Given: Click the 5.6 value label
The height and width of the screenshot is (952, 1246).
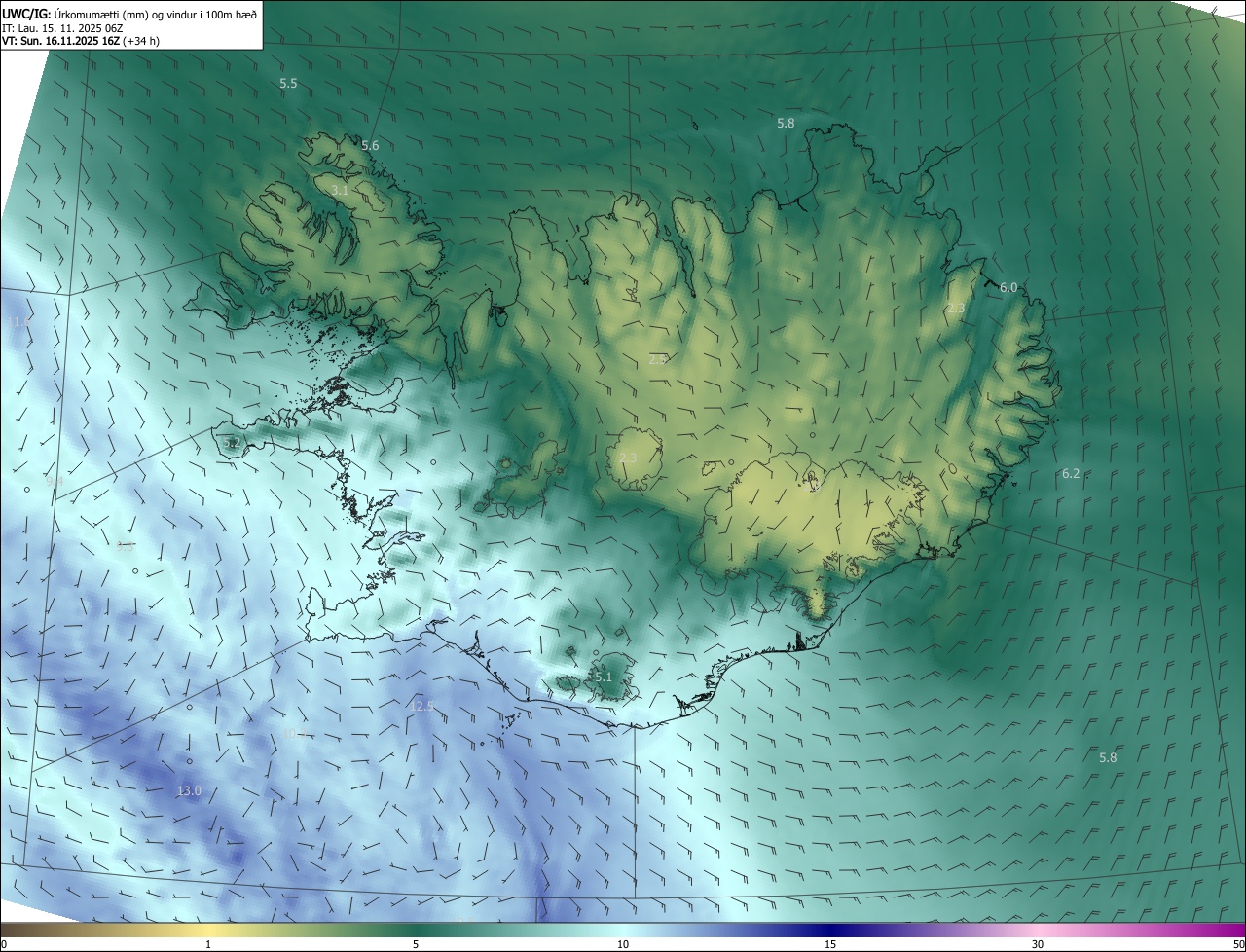Looking at the screenshot, I should (x=370, y=146).
